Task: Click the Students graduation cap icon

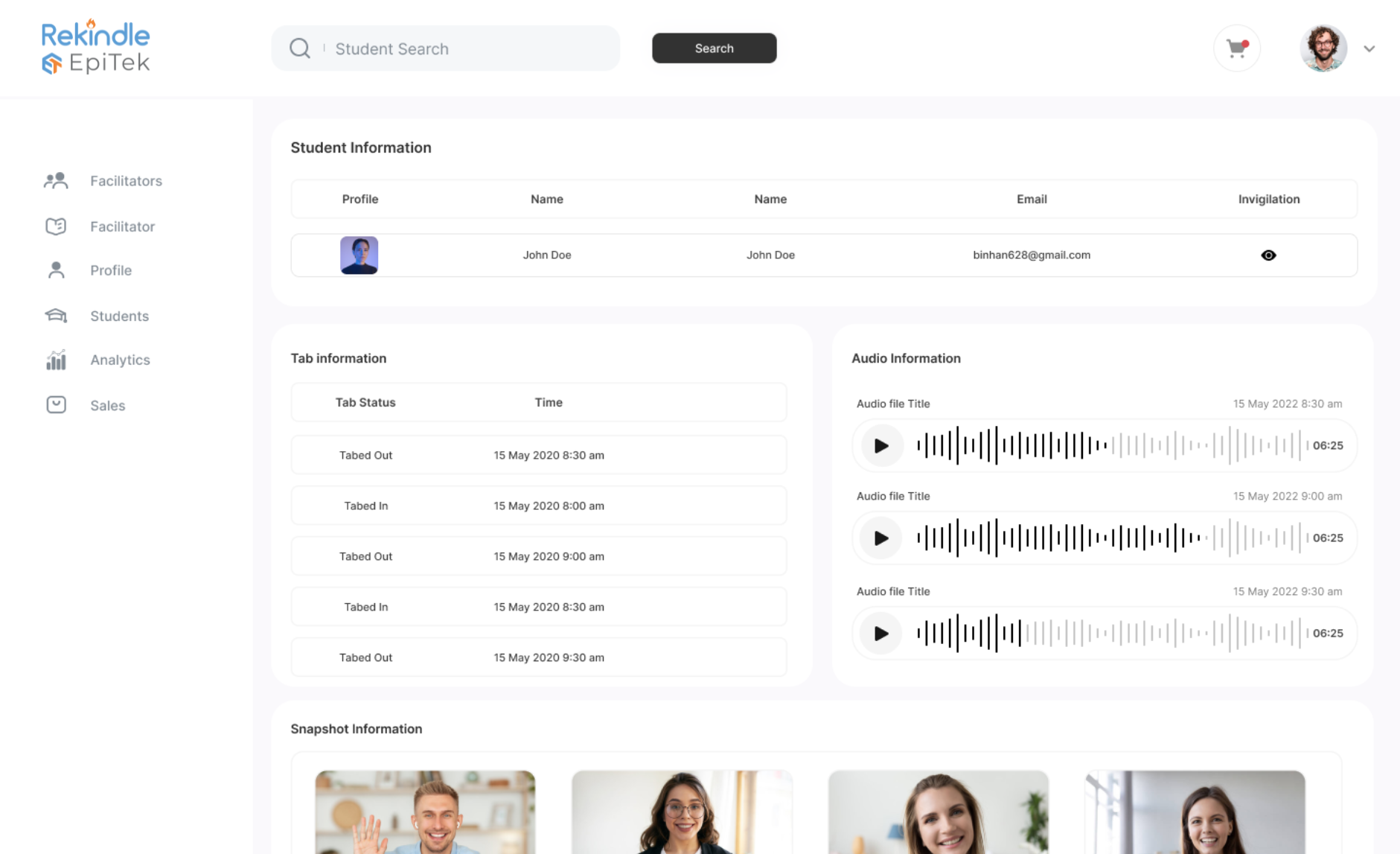Action: click(x=56, y=316)
